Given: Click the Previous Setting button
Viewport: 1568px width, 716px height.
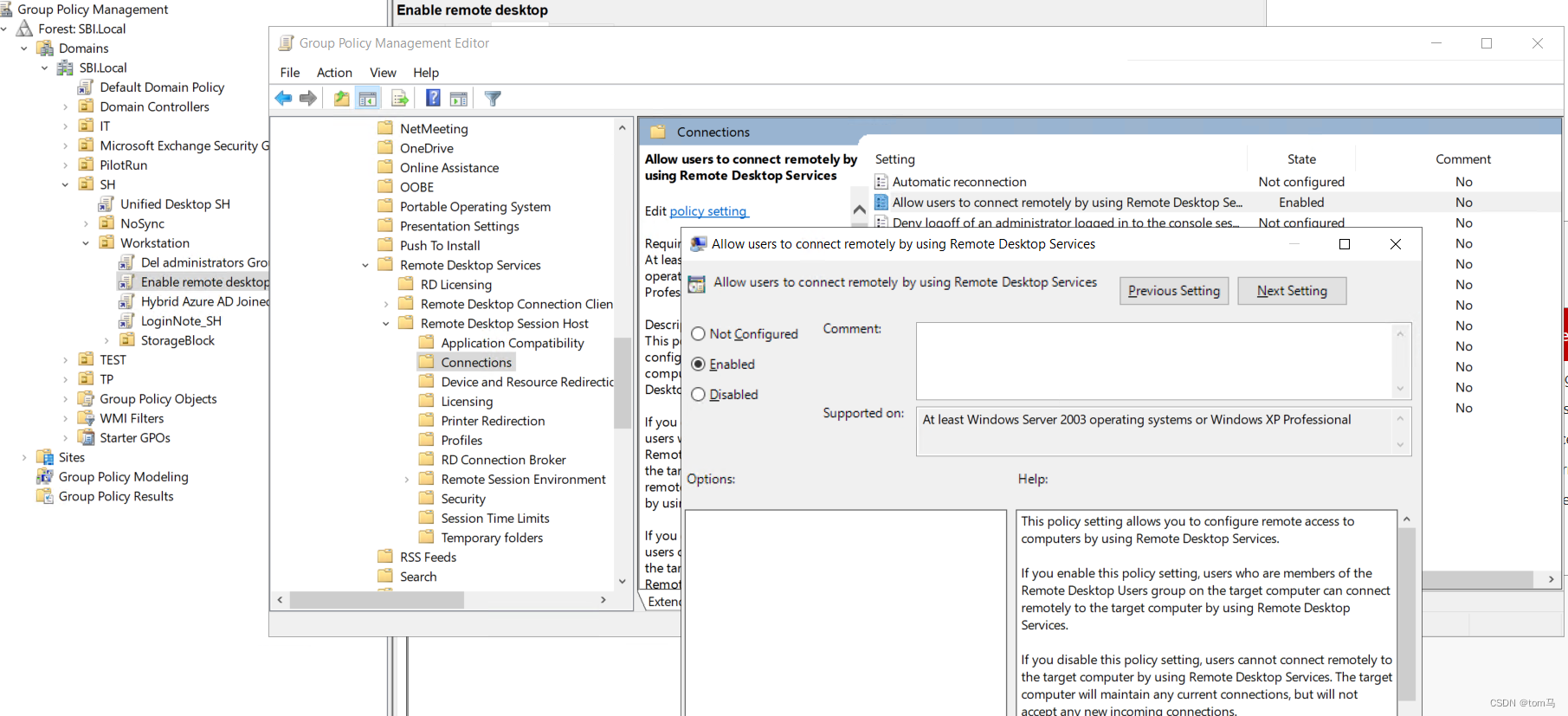Looking at the screenshot, I should point(1174,291).
